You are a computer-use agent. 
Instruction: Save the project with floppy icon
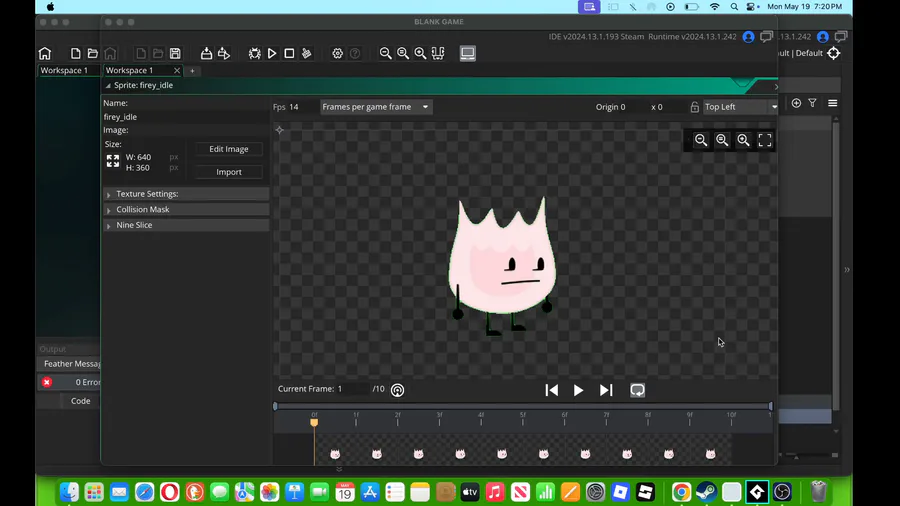pos(175,53)
